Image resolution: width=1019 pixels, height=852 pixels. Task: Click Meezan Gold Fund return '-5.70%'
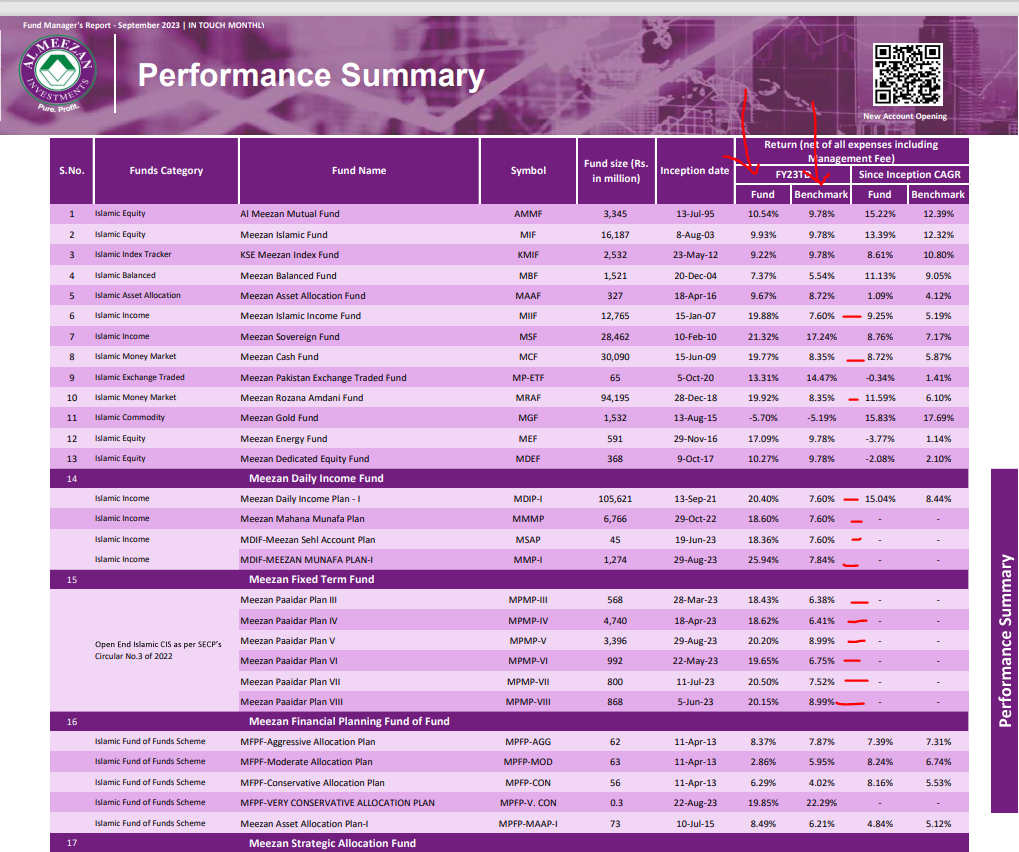(763, 418)
